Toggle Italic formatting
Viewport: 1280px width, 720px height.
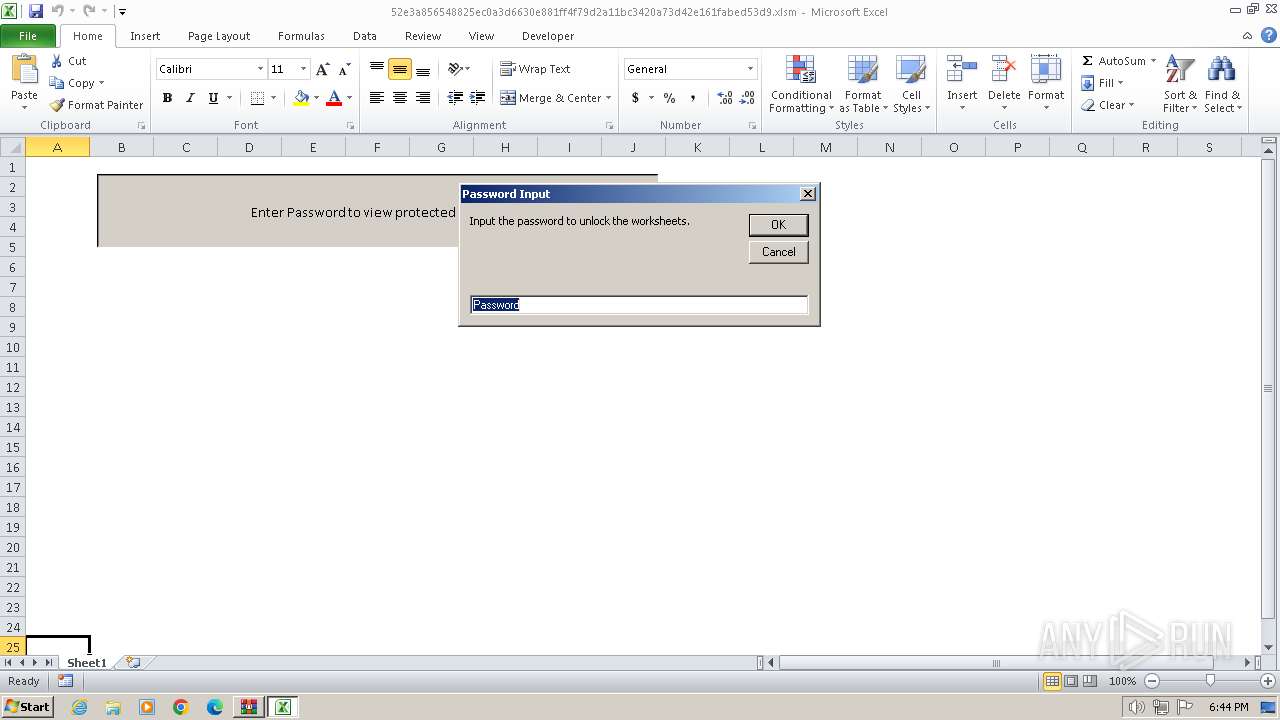click(190, 98)
